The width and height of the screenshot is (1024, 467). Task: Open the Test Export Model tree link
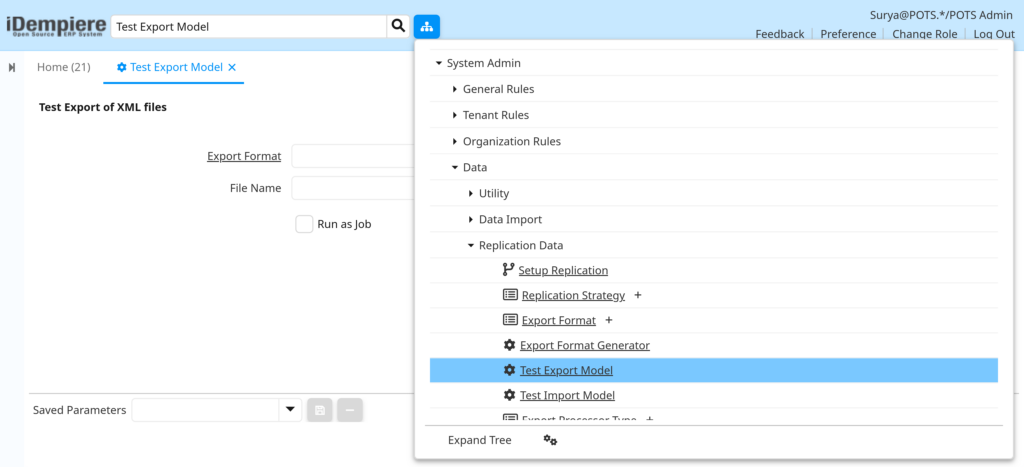pos(566,371)
